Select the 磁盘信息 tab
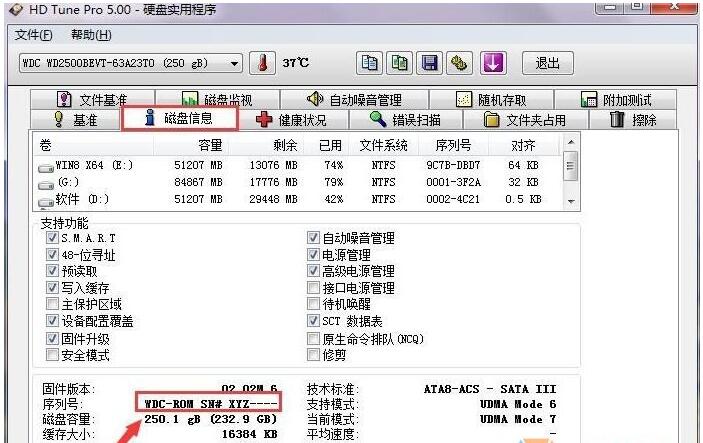This screenshot has height=443, width=703. (179, 118)
